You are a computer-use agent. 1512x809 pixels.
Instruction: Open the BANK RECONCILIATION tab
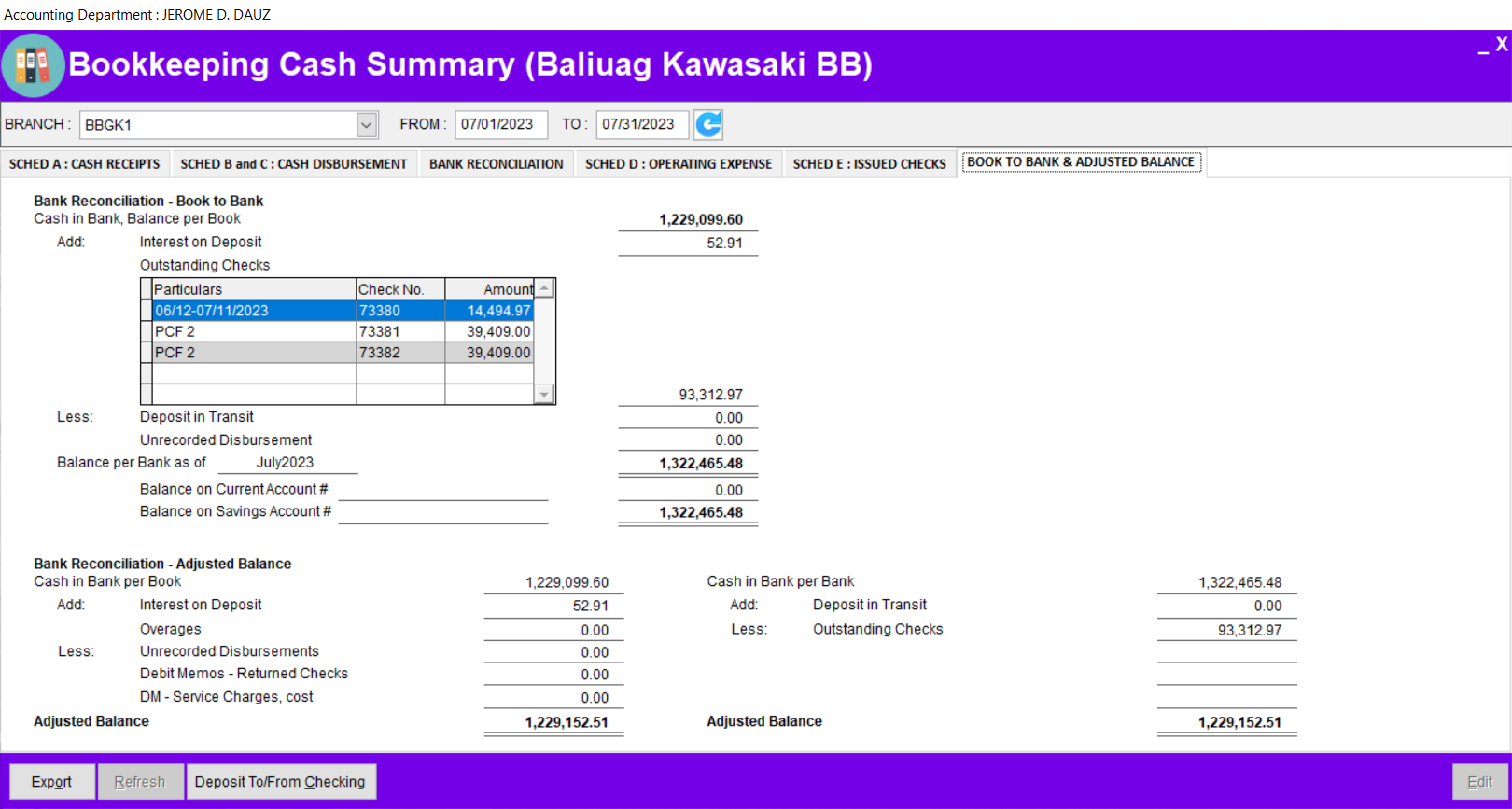click(x=497, y=163)
